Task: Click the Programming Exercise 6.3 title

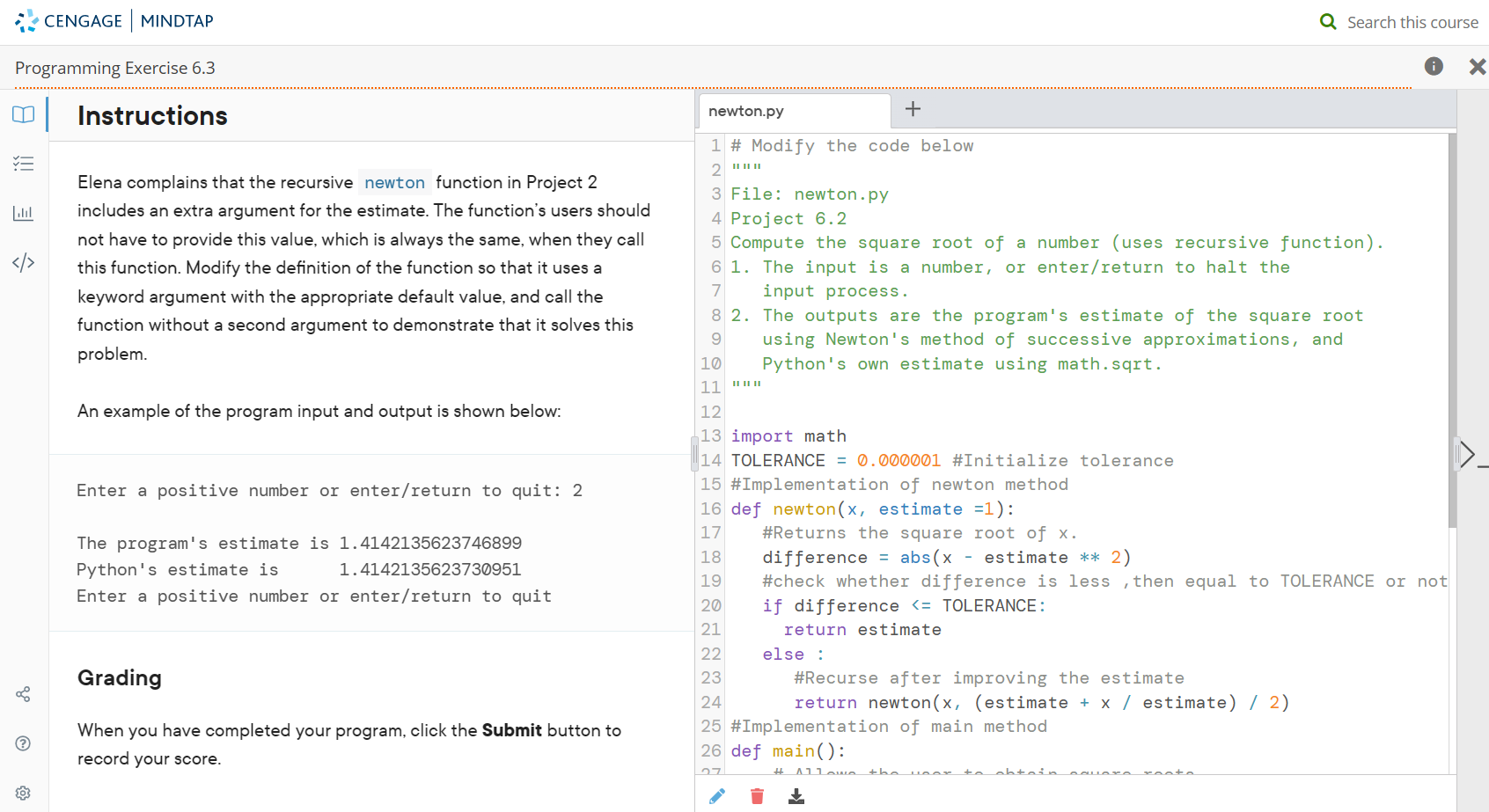Action: 115,68
